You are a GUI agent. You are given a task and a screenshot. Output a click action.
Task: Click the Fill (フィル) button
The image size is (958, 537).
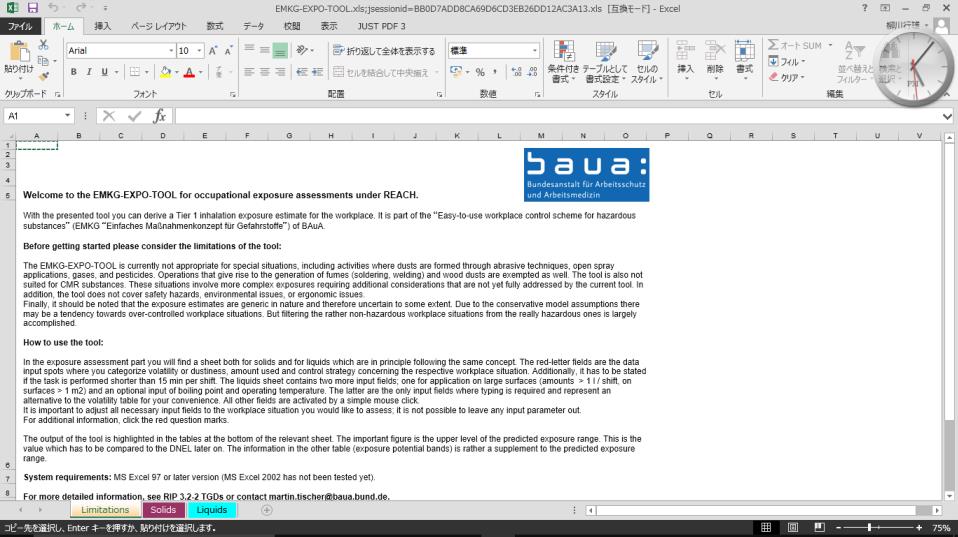(785, 61)
